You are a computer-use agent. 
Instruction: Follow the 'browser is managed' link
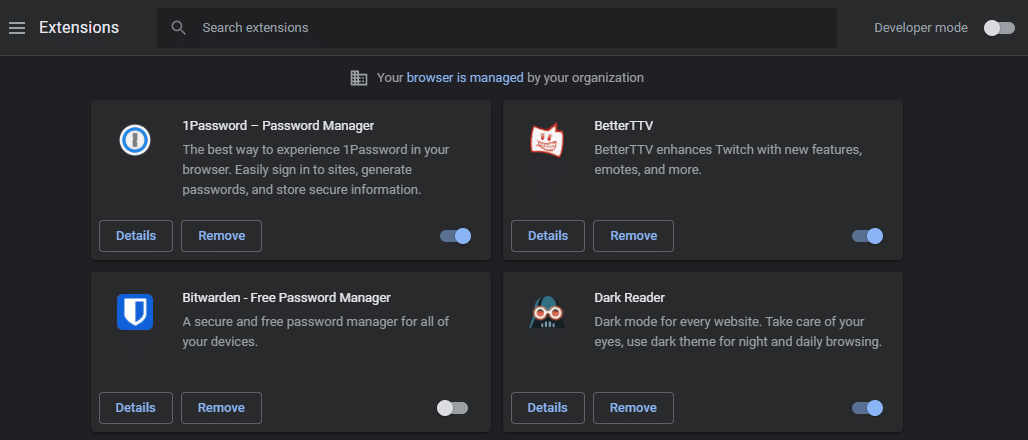tap(465, 78)
